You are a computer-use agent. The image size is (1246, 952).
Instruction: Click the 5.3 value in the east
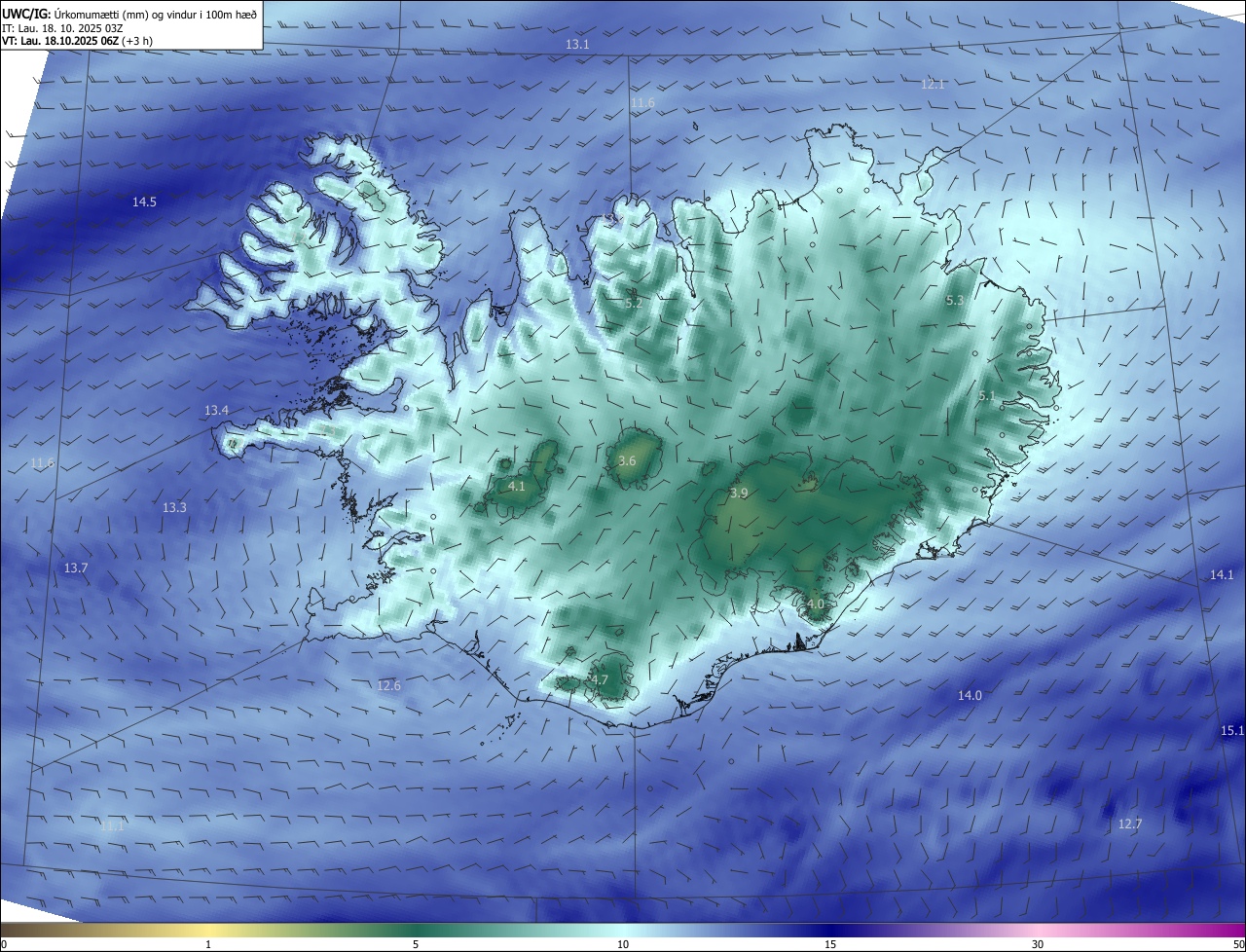pyautogui.click(x=954, y=301)
